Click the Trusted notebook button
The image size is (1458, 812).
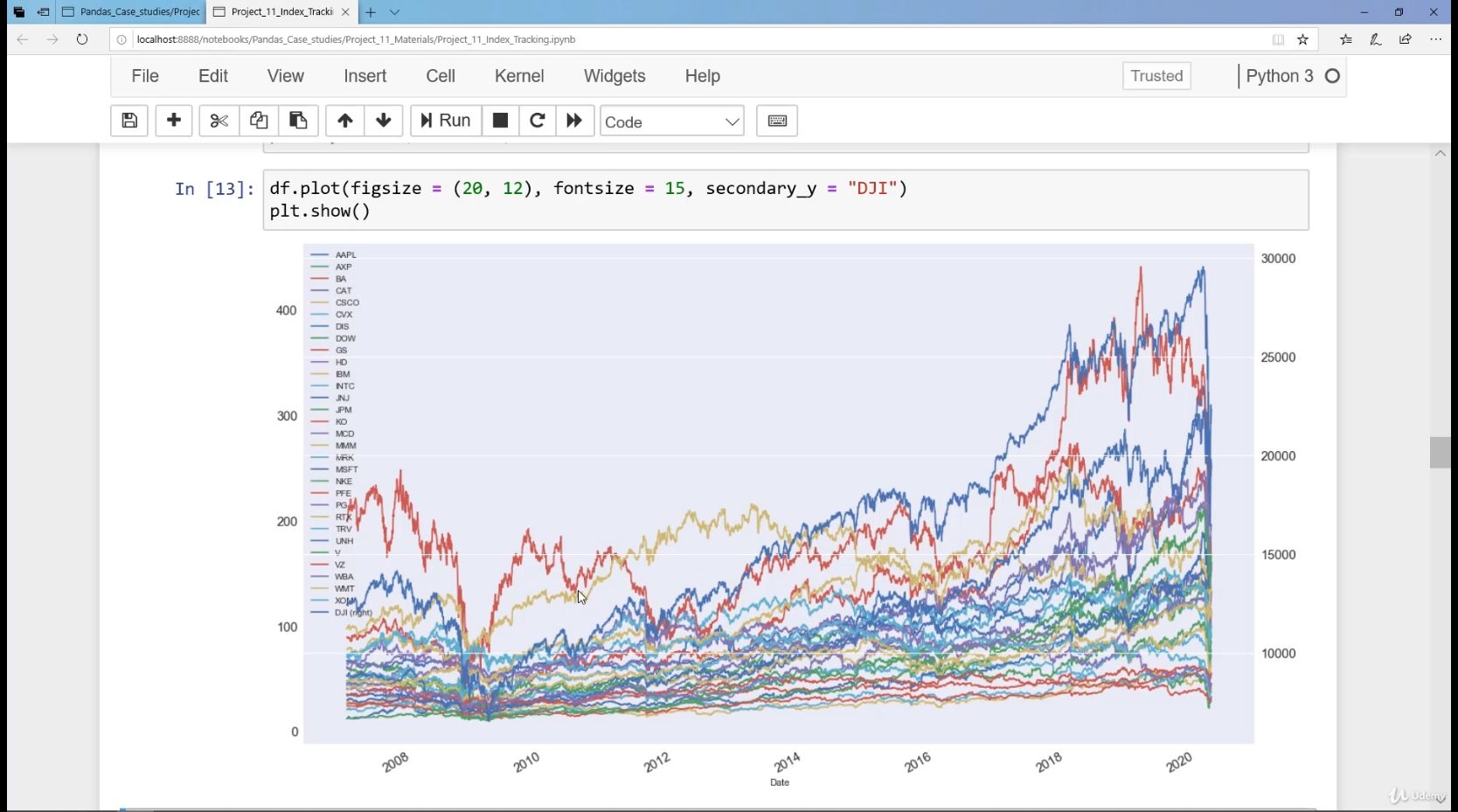tap(1156, 76)
